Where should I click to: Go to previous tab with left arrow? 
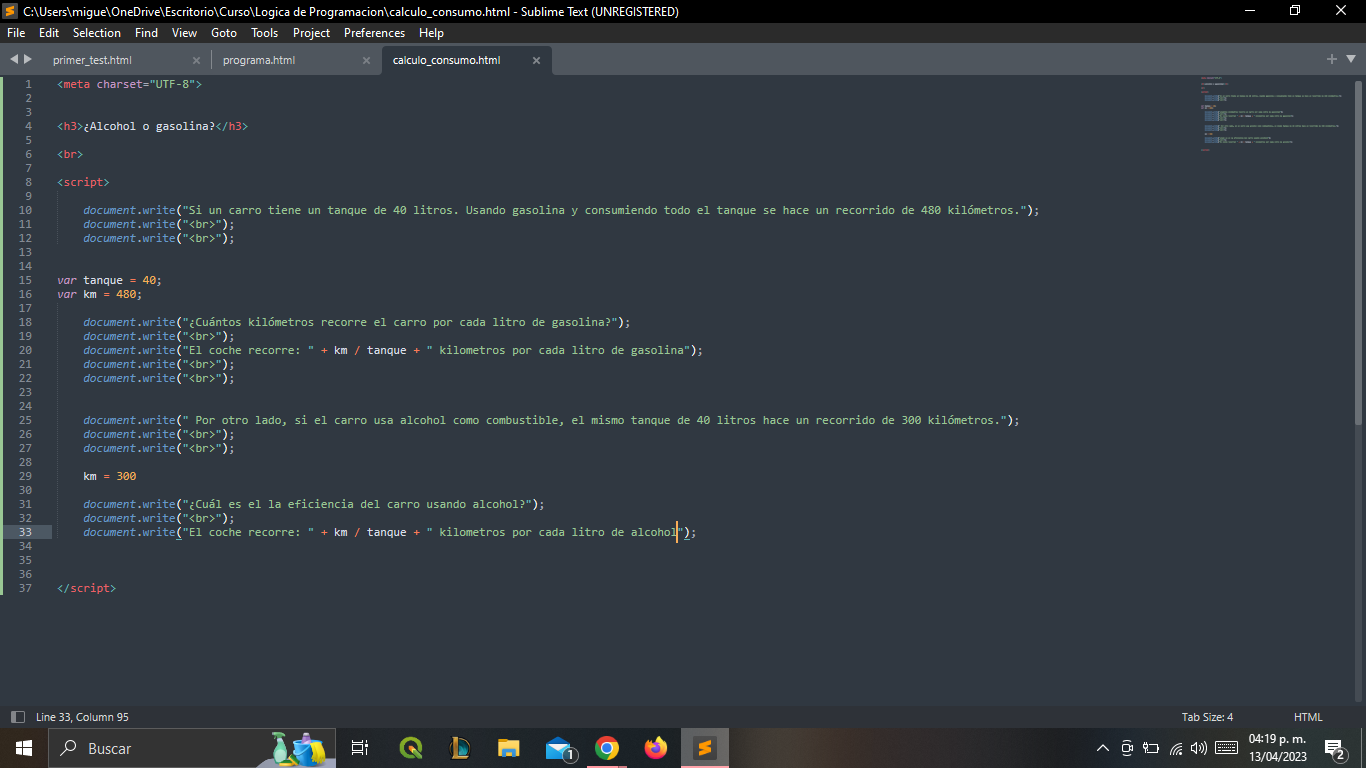coord(14,59)
